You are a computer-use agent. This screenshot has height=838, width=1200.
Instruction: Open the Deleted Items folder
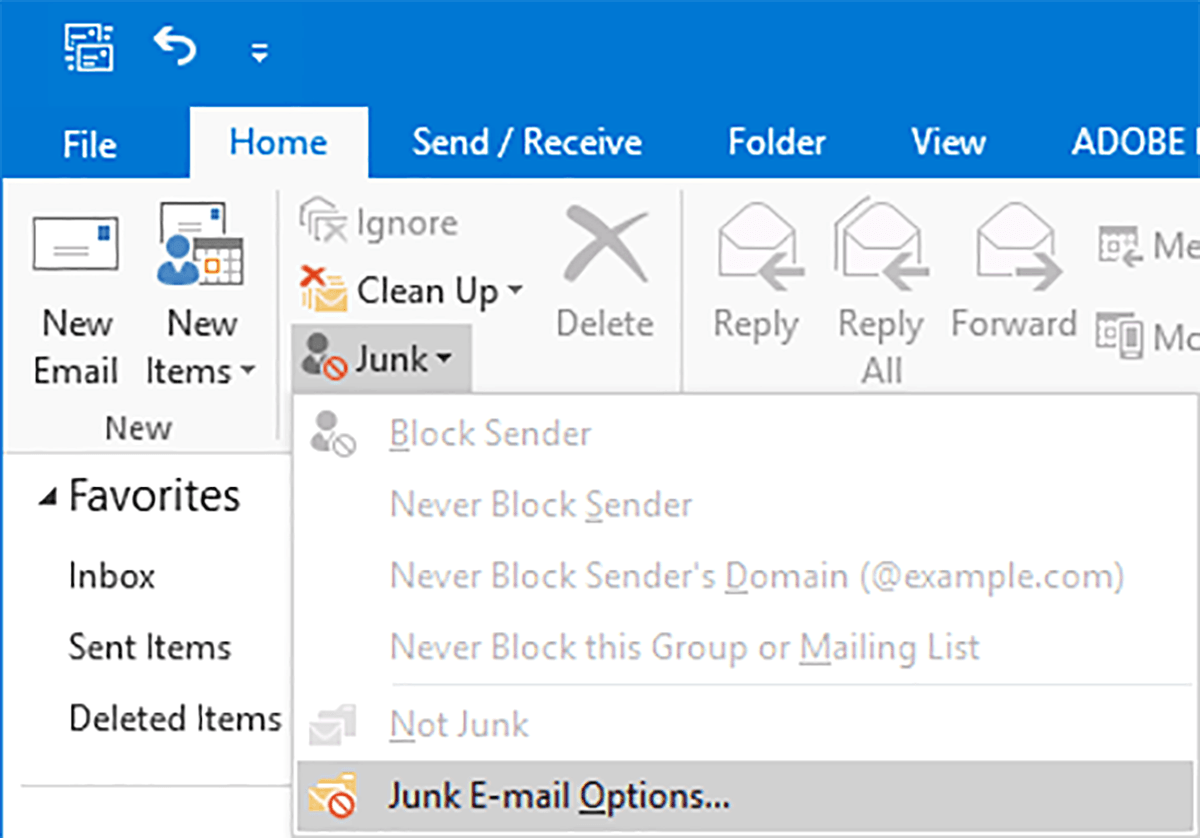[175, 718]
